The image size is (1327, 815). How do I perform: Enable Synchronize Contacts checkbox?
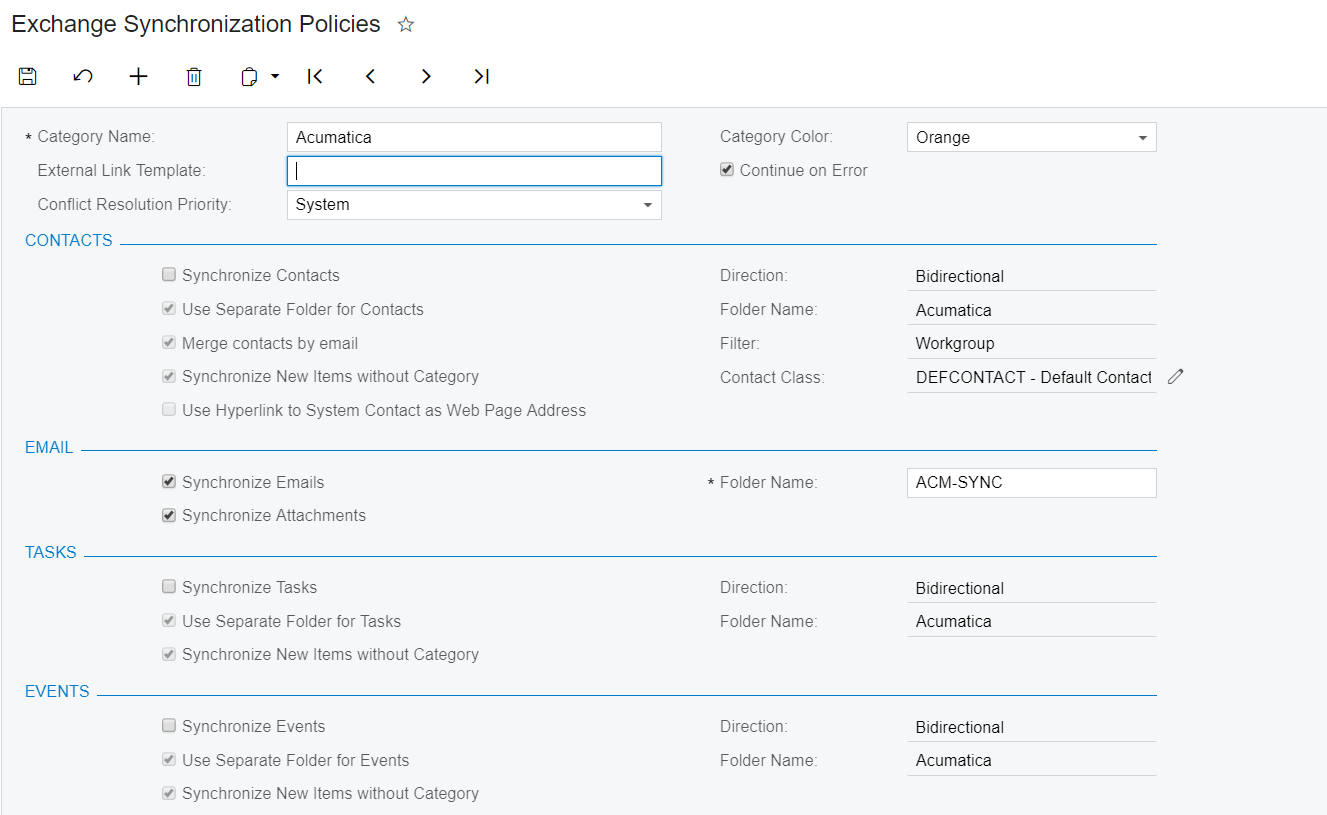[169, 275]
